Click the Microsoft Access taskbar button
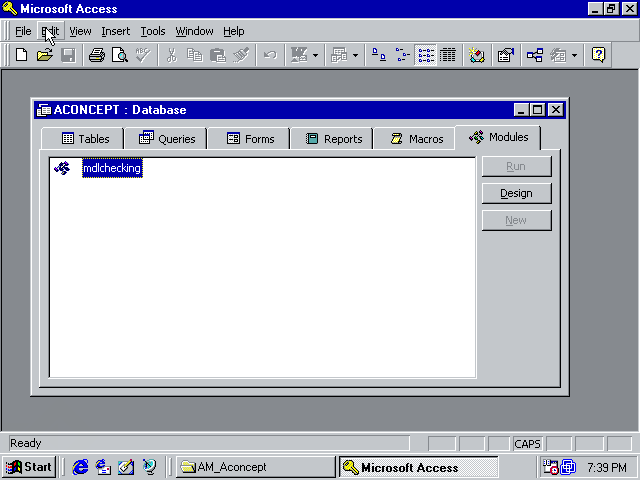Screen dimensions: 640x480 (x=419, y=467)
